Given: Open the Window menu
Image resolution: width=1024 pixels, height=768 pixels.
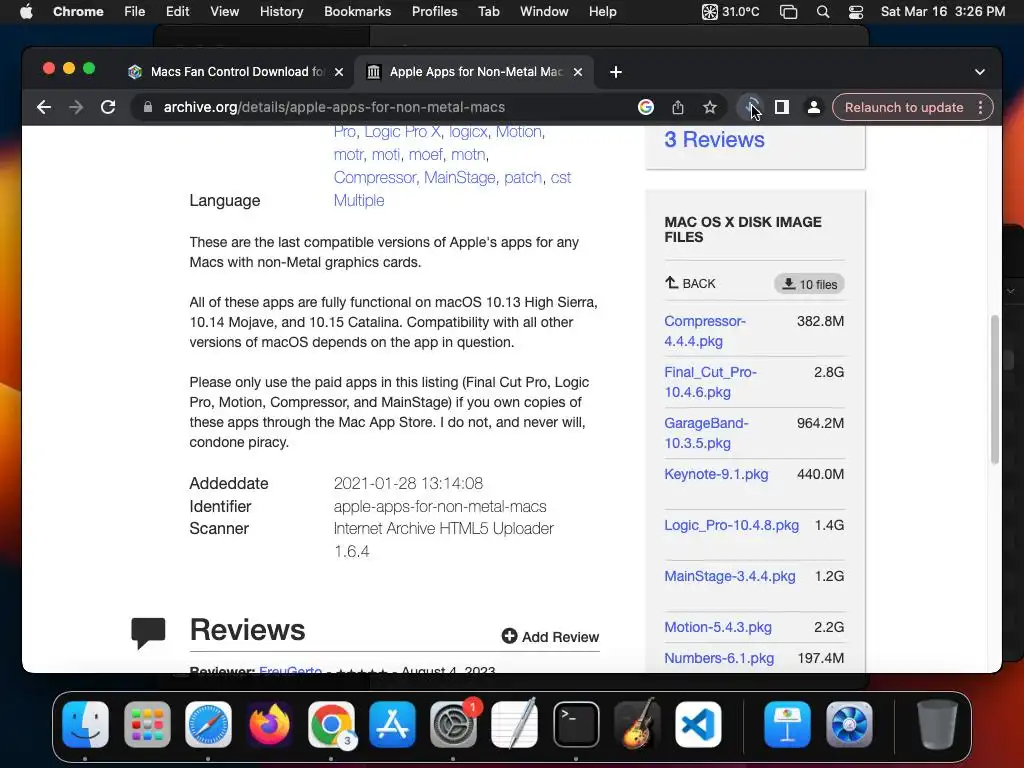Looking at the screenshot, I should (544, 11).
